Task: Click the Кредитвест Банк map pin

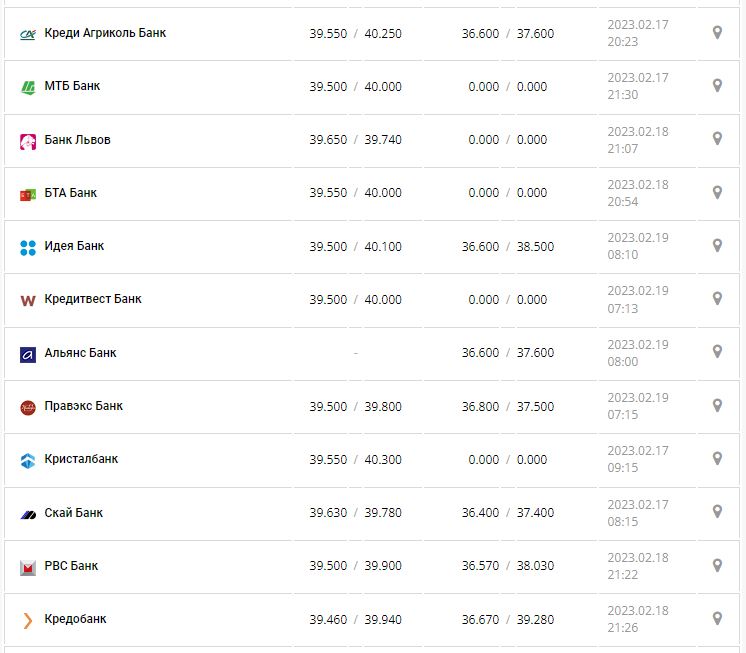Action: [717, 298]
